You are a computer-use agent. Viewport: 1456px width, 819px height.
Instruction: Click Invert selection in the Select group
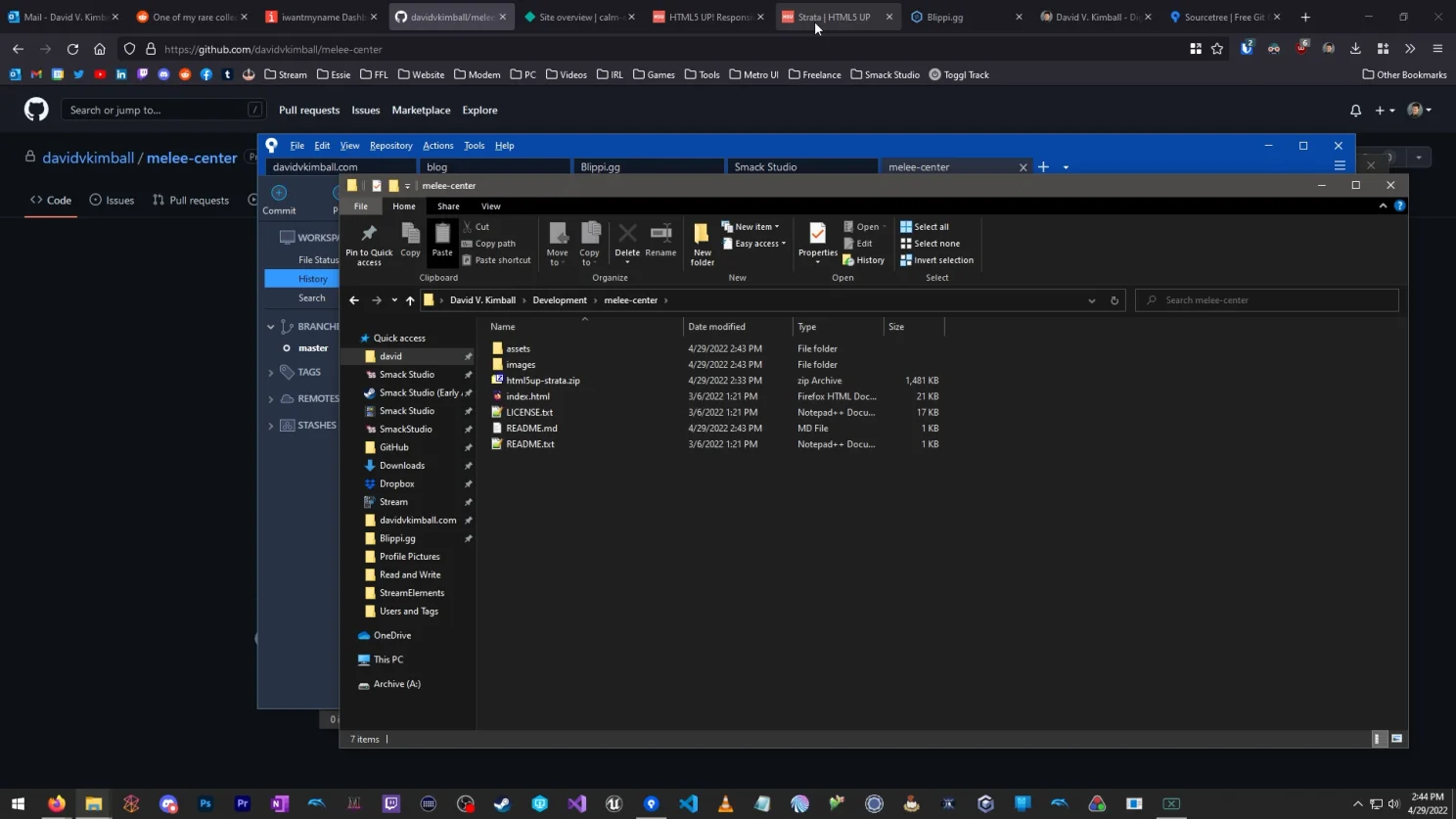click(935, 259)
